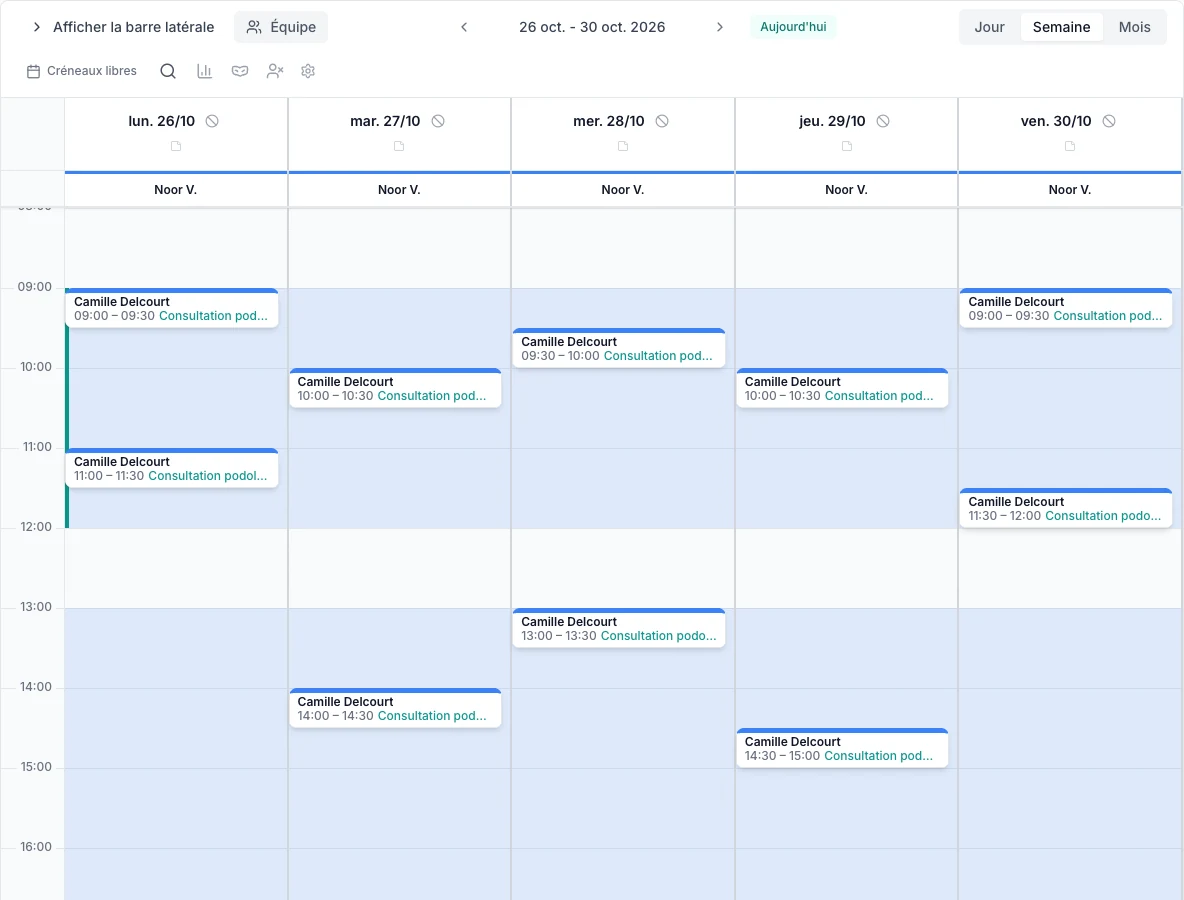Jump to Aujourd'hui

point(793,27)
